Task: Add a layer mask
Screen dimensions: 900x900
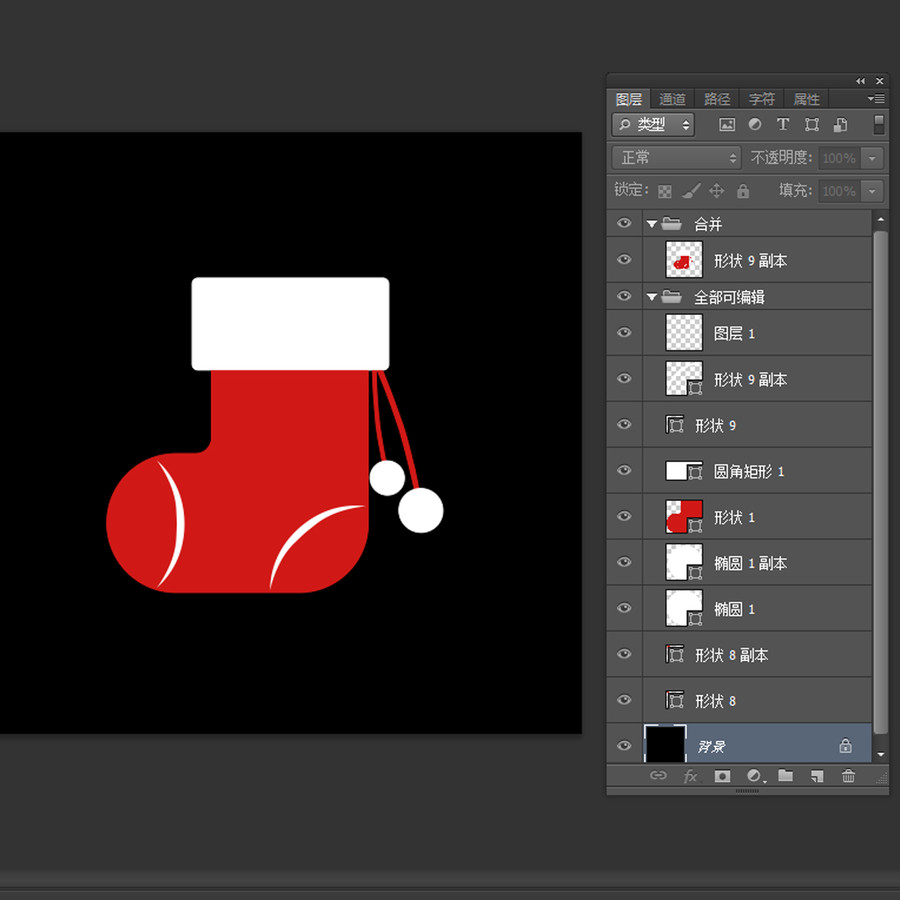Action: [x=723, y=776]
